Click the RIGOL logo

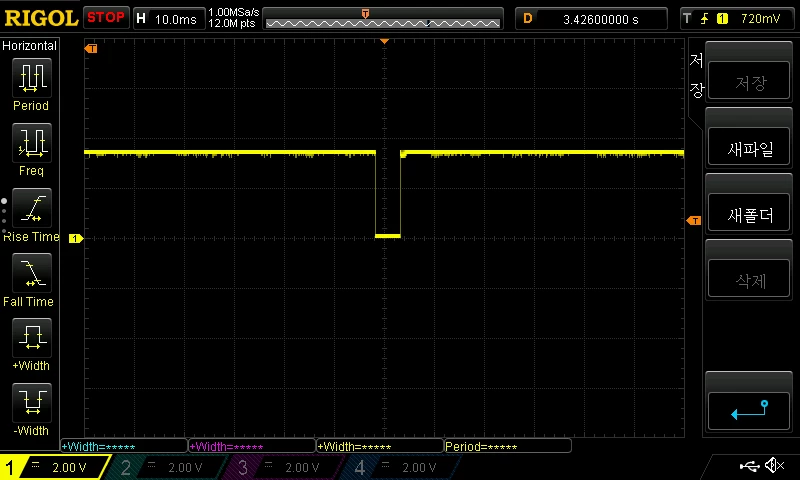click(41, 19)
